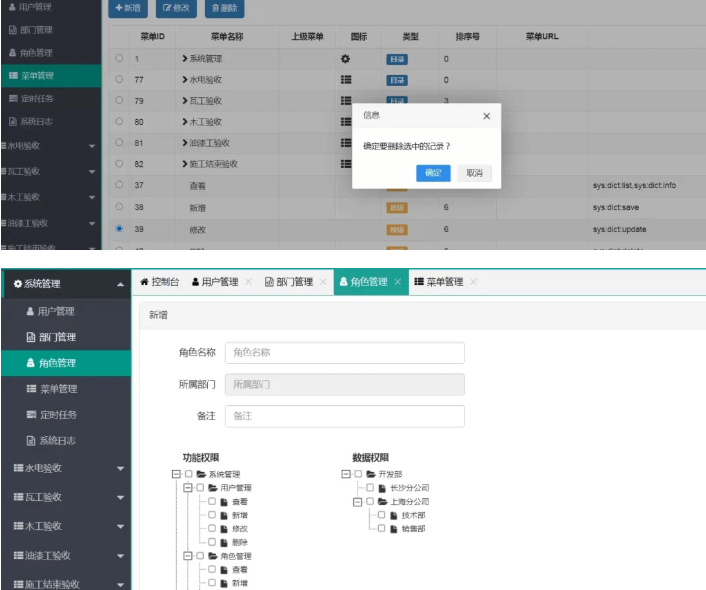Screen dimensions: 706x590
Task: Check the 长沙分公司 checkbox
Action: (370, 487)
